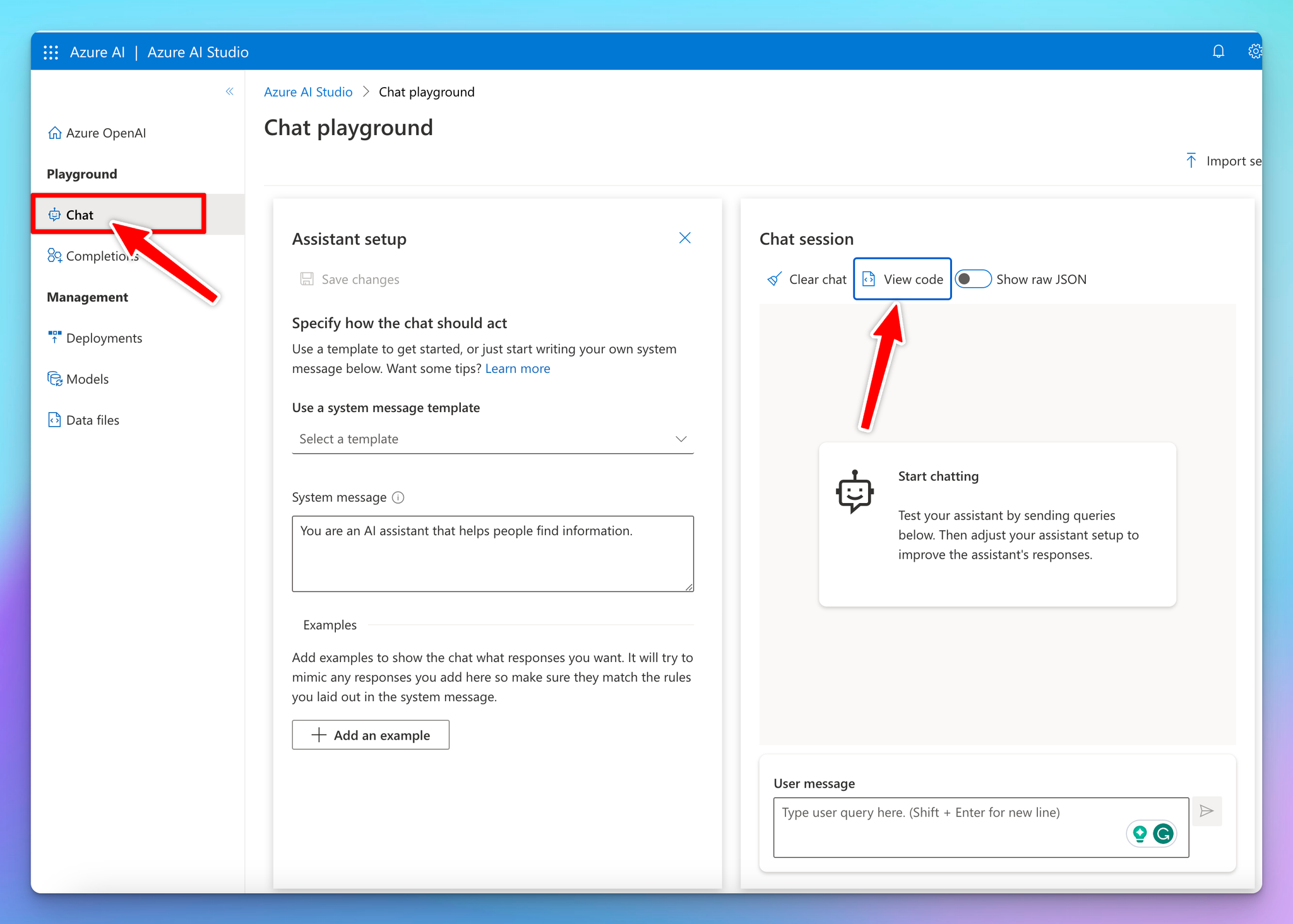Navigate to Azure AI Studio breadcrumb

pos(308,92)
